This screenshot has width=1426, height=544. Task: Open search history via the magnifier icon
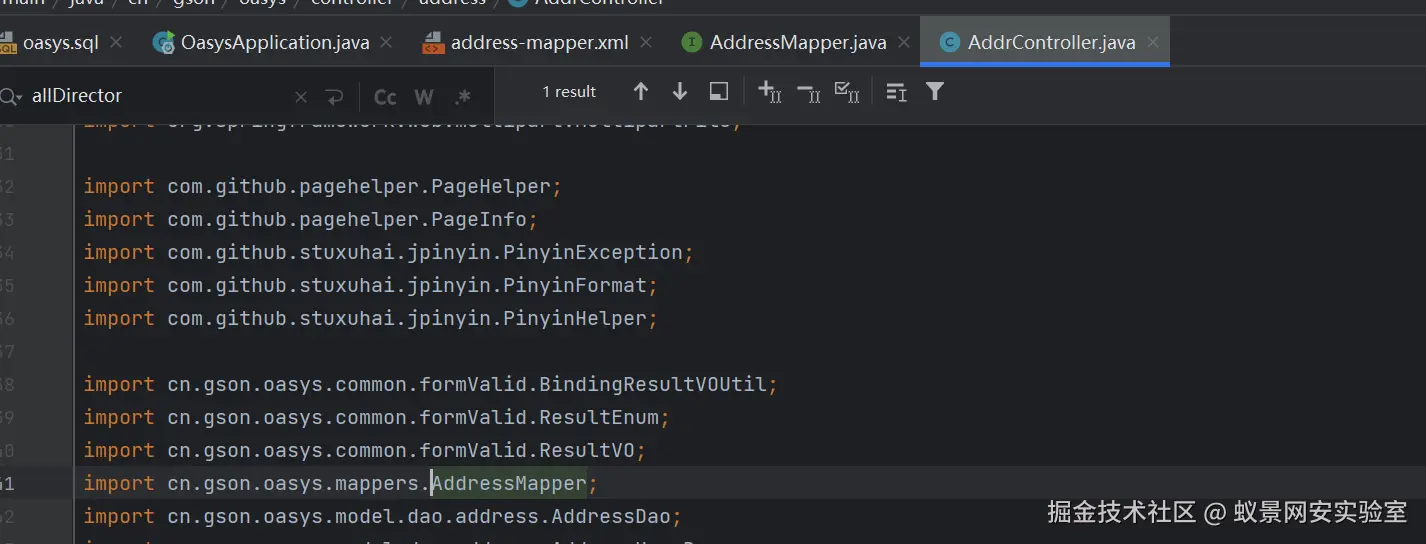10,96
